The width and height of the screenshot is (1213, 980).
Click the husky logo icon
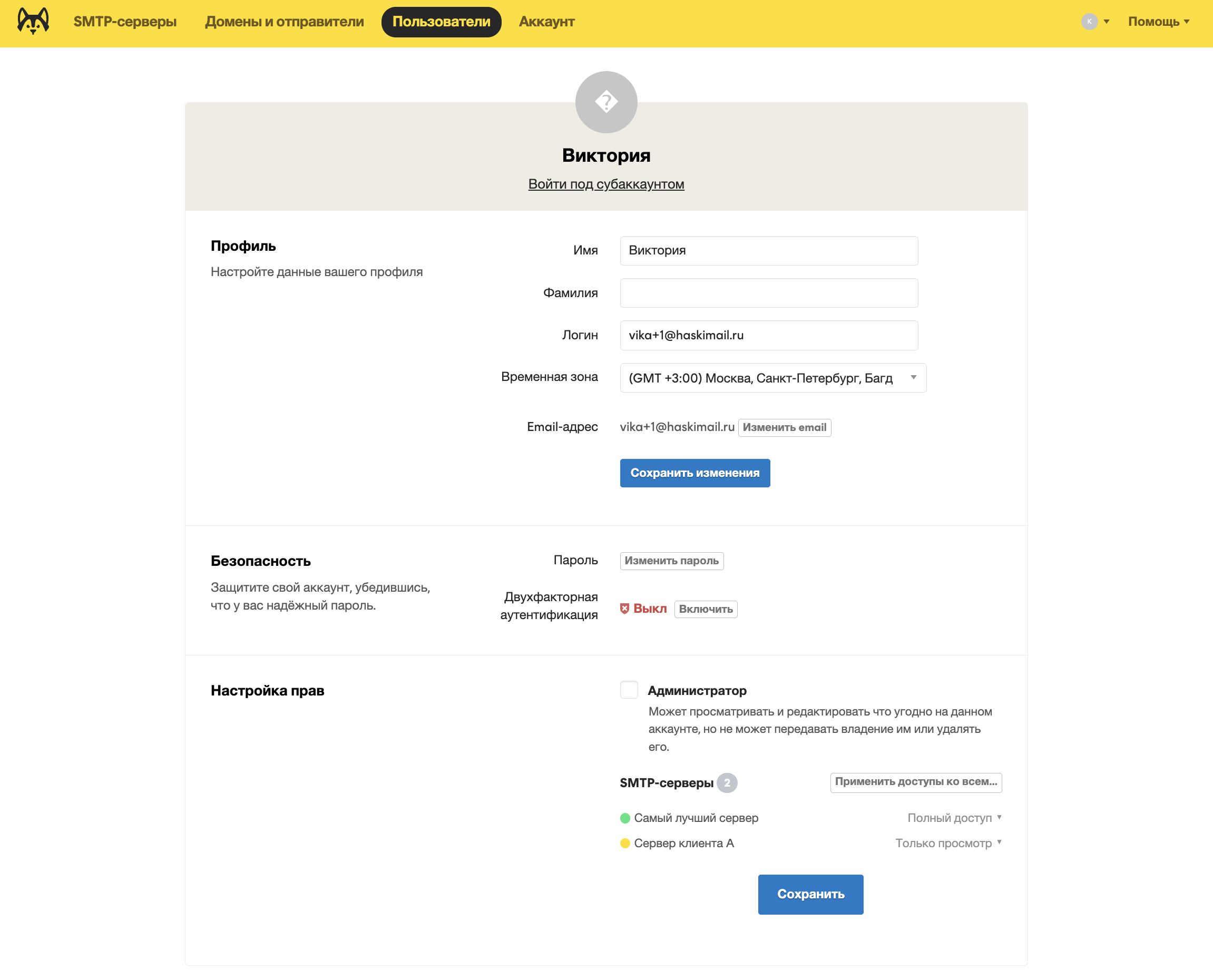(33, 22)
